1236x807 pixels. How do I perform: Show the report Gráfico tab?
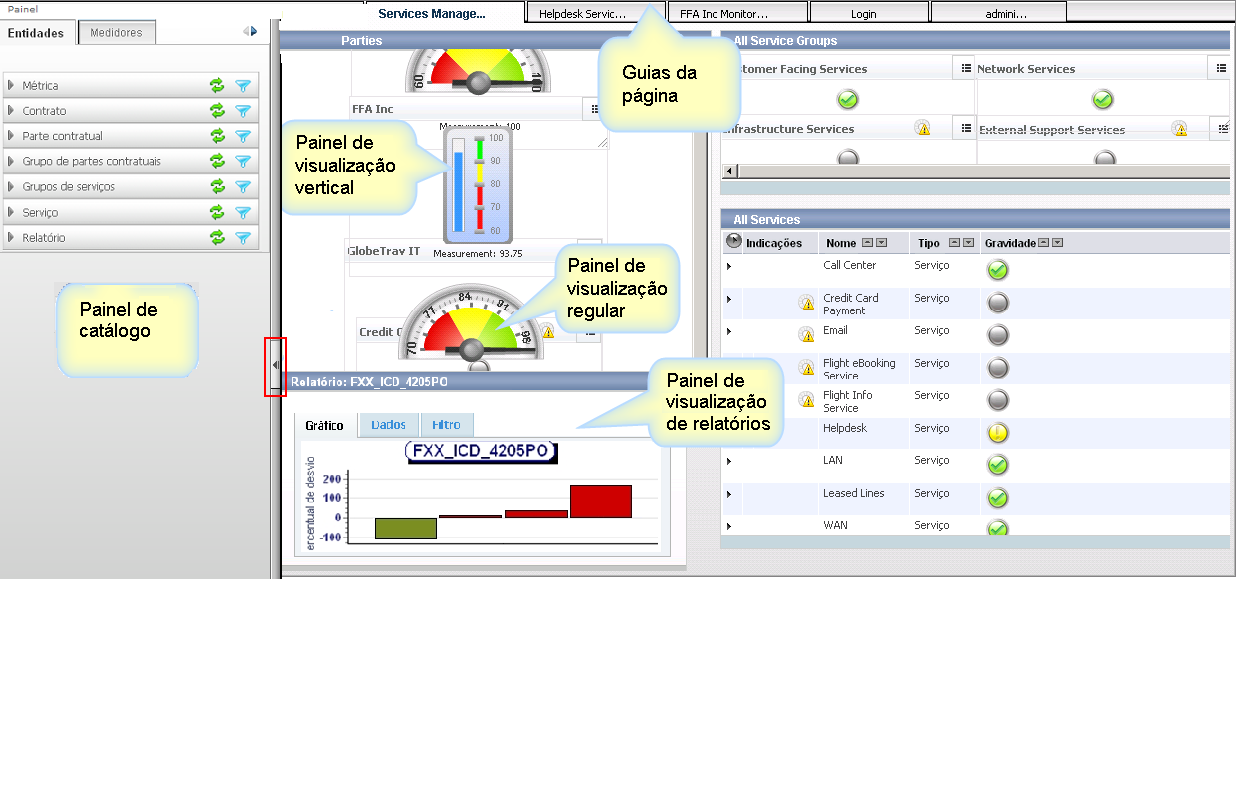point(324,425)
